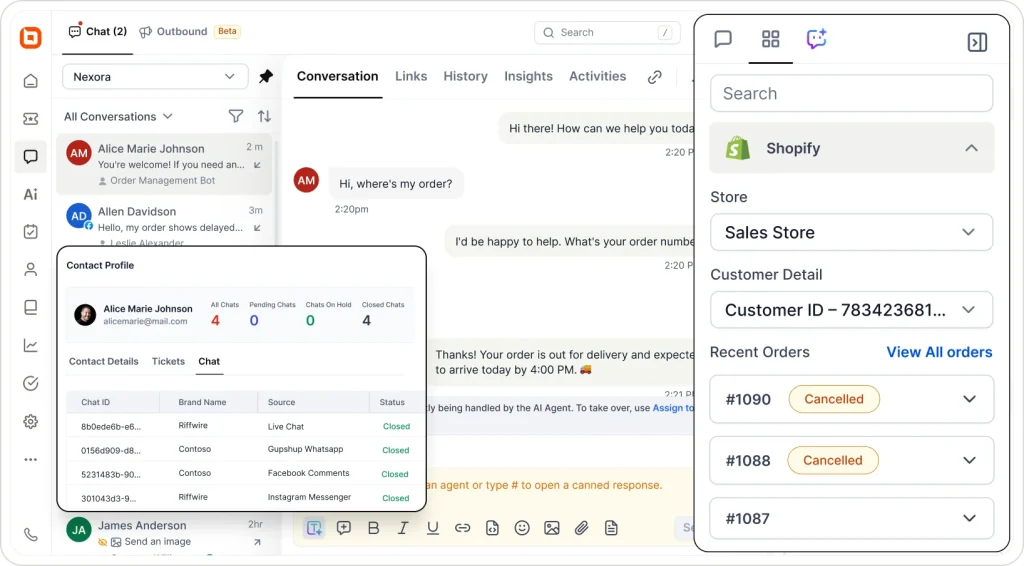Expand order #1087 details

coord(970,518)
